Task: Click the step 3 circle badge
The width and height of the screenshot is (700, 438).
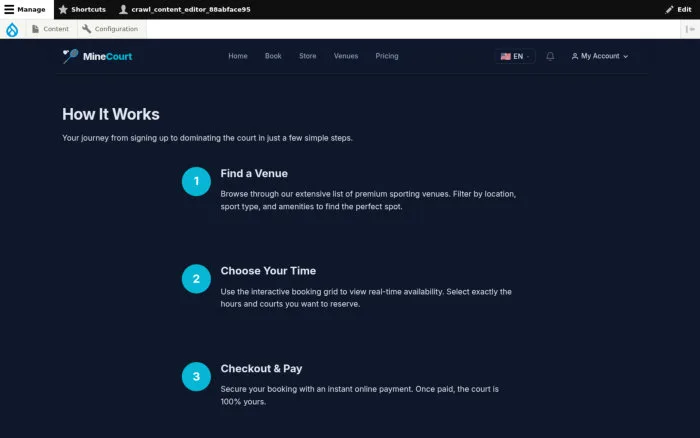Action: click(196, 376)
